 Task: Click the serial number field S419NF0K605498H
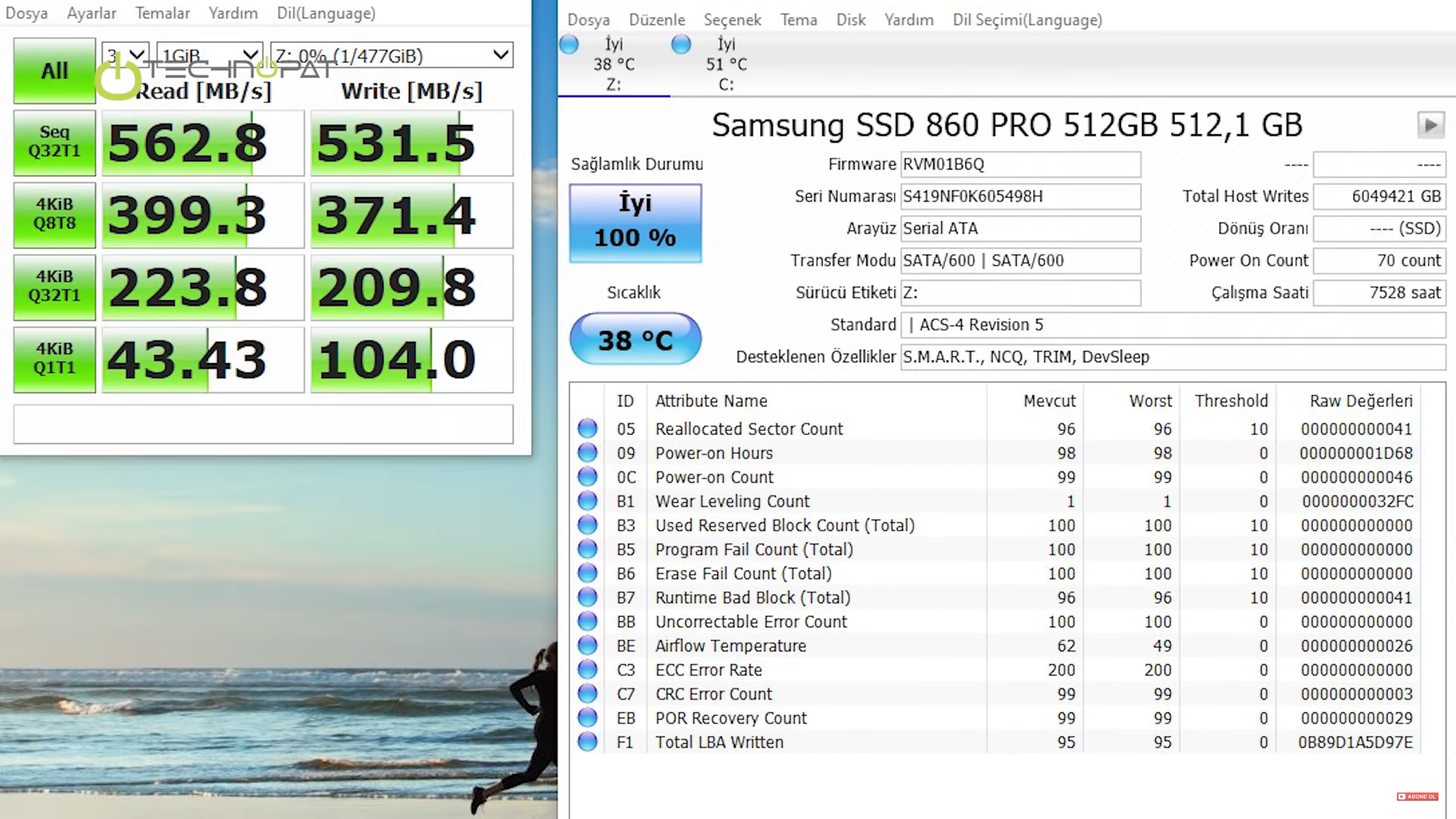coord(1021,196)
